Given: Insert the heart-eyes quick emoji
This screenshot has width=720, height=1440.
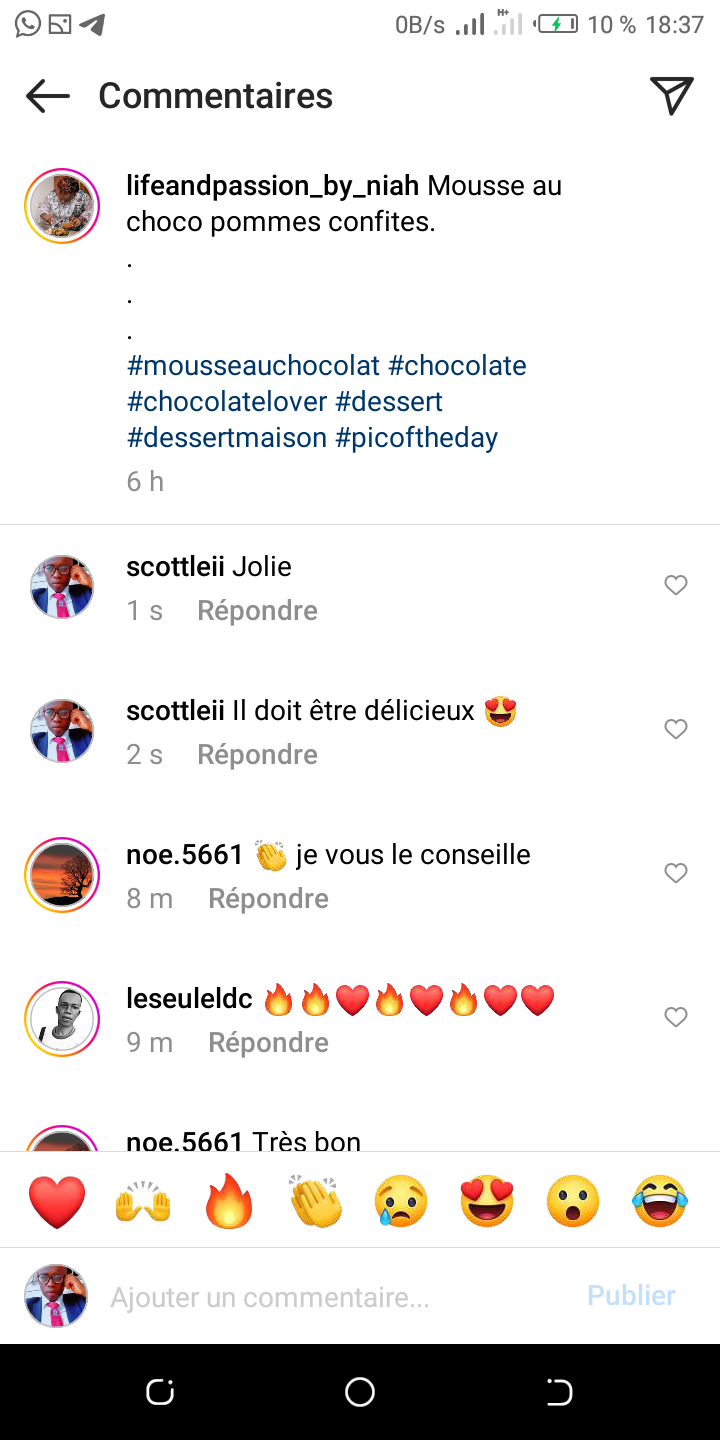Looking at the screenshot, I should coord(487,1201).
